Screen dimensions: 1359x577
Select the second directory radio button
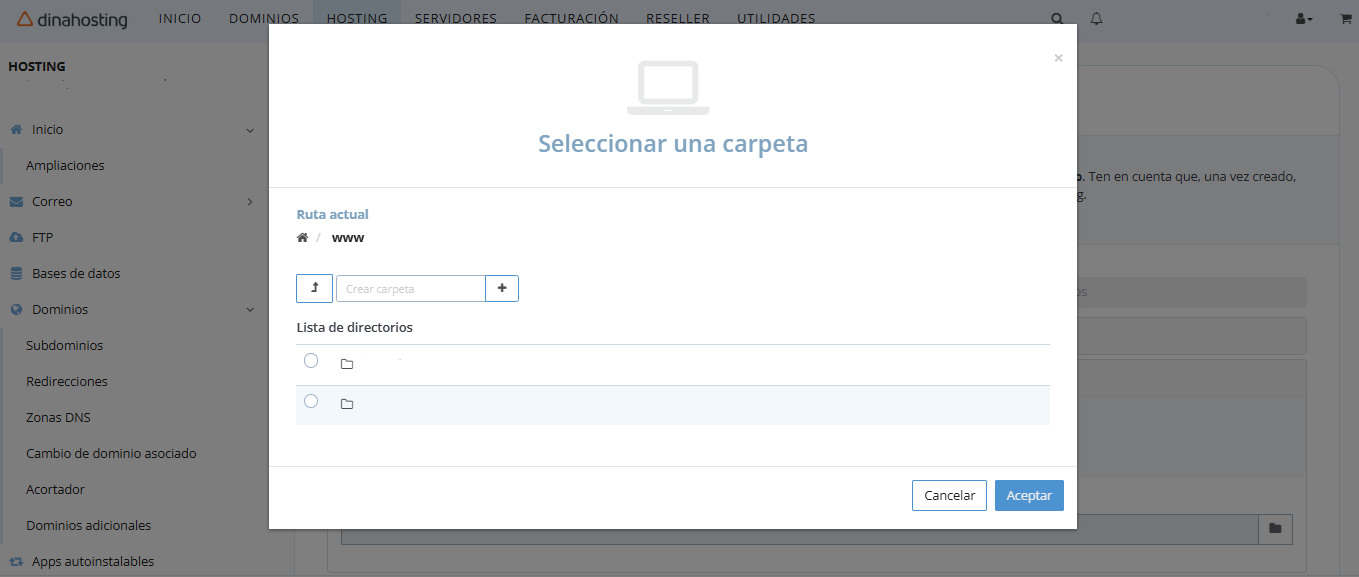[310, 401]
